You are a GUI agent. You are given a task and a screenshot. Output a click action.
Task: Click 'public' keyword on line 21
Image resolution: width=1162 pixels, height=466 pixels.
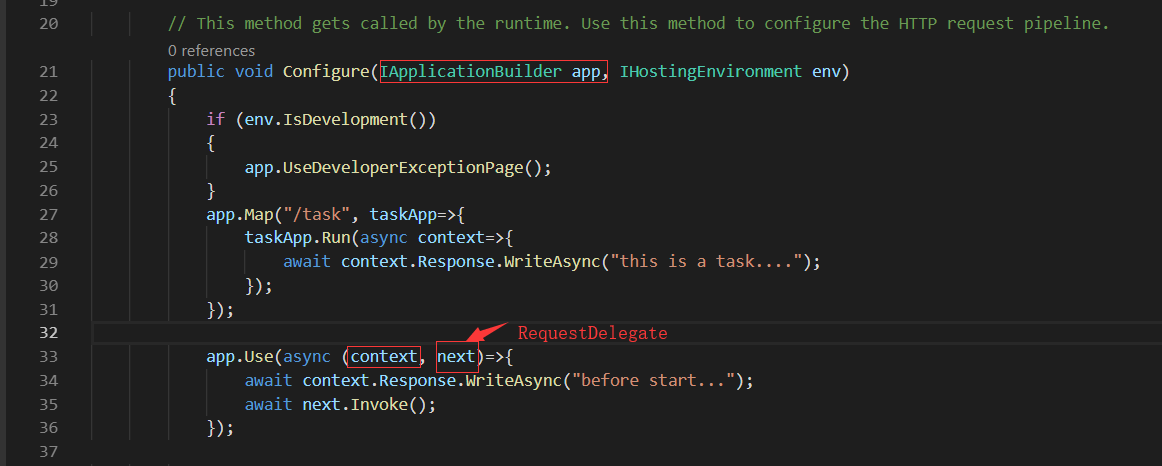click(x=196, y=72)
